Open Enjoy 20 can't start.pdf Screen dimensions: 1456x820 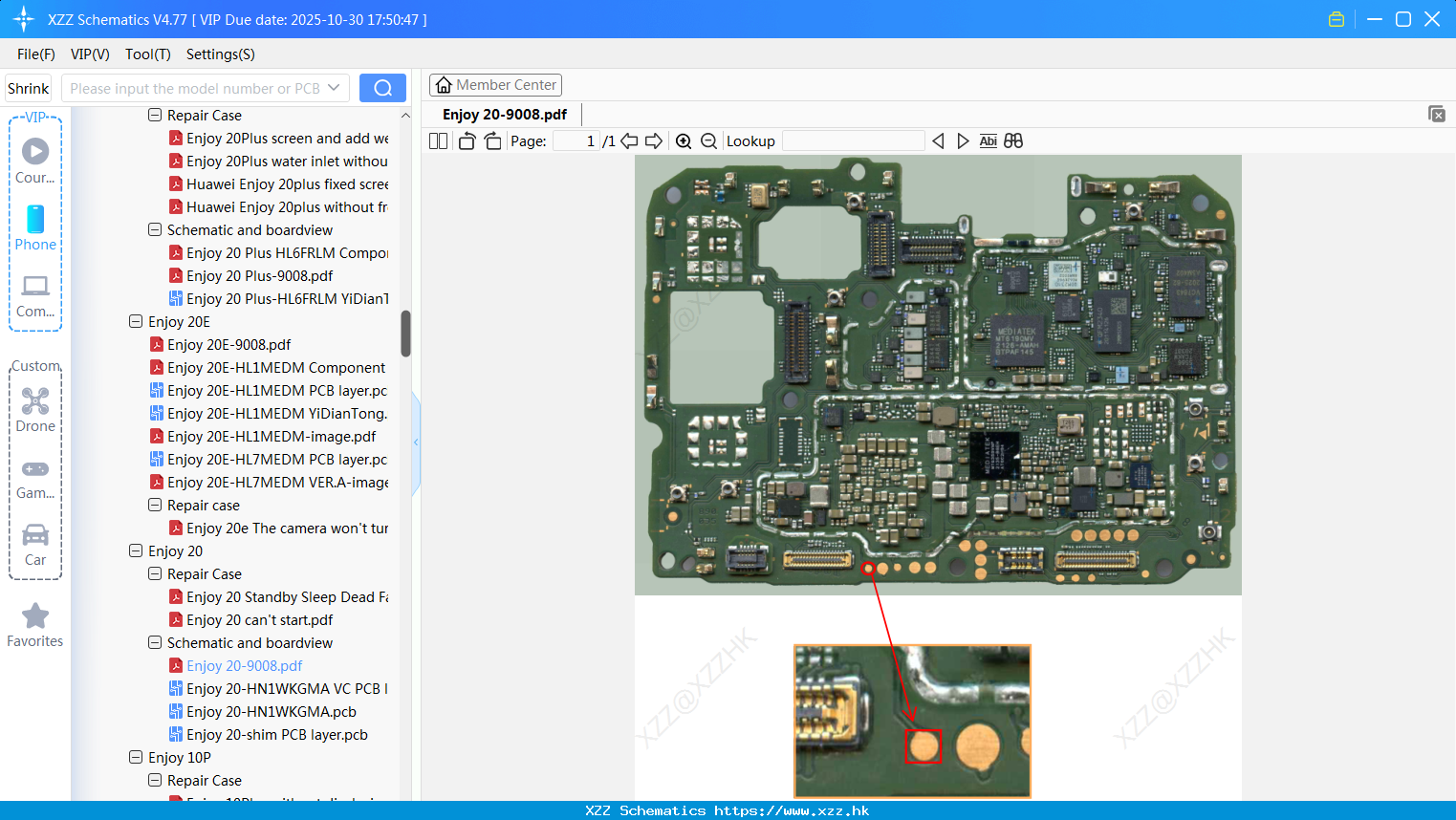[x=259, y=619]
